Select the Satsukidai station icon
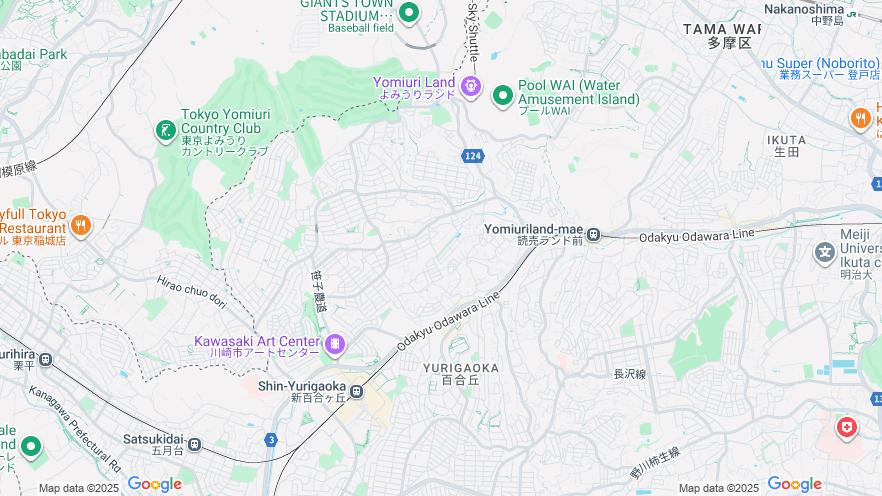The image size is (882, 496). tap(194, 444)
